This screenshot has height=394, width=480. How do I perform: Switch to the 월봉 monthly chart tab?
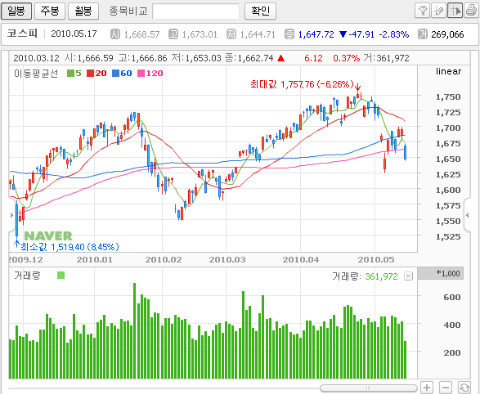pos(83,11)
